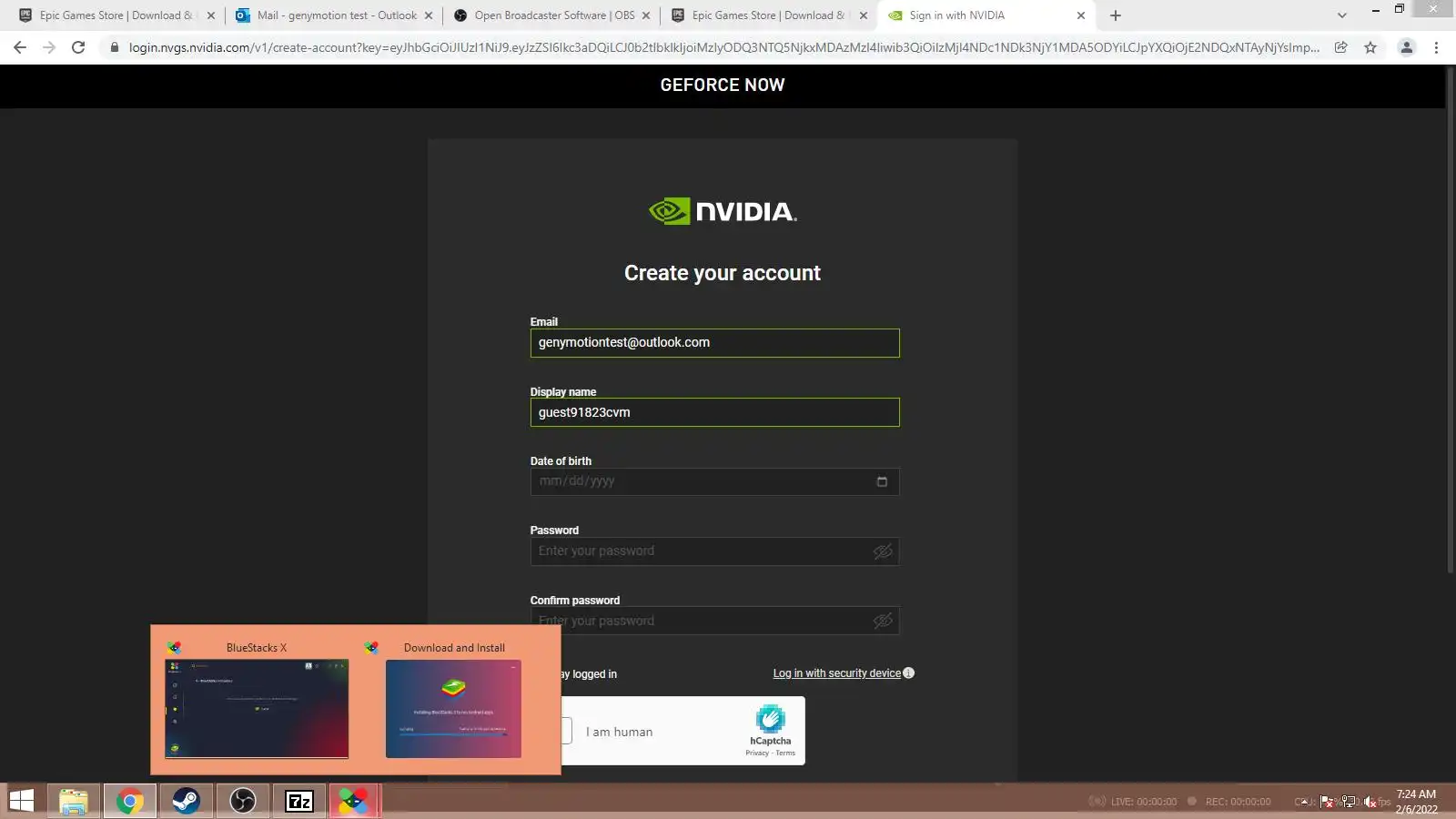Open the date of birth calendar picker
The width and height of the screenshot is (1456, 819).
tap(882, 481)
